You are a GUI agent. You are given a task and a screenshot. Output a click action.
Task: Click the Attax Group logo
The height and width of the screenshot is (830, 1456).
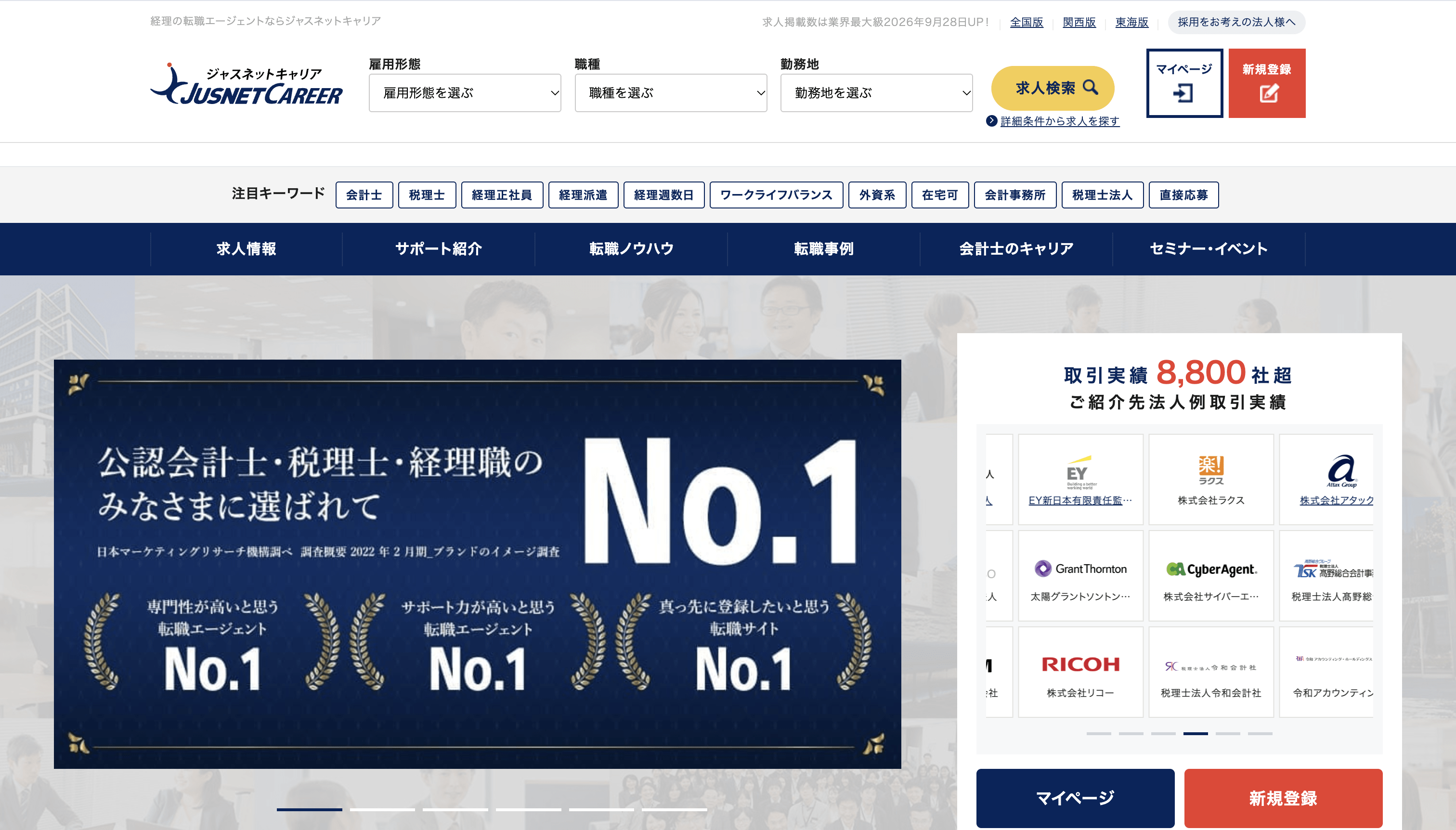(1341, 471)
